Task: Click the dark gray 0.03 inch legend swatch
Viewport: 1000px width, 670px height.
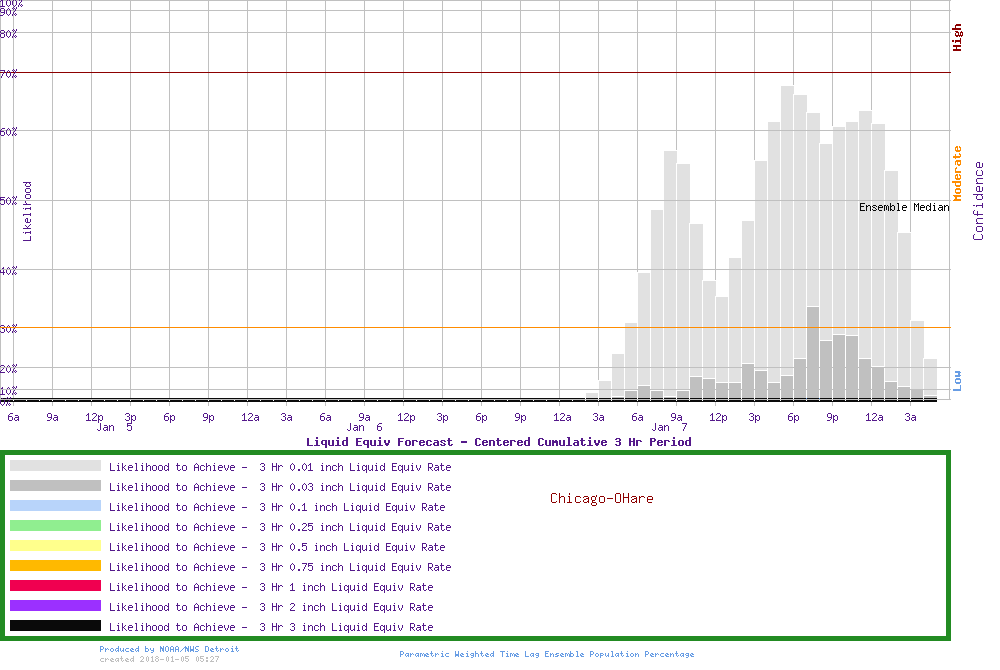Action: (x=55, y=486)
